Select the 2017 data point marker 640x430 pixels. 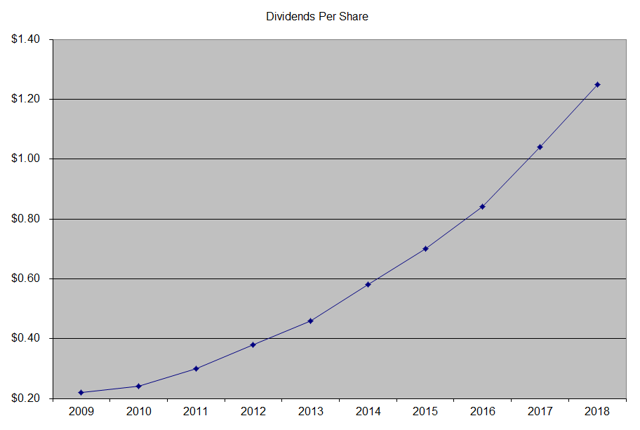(540, 147)
